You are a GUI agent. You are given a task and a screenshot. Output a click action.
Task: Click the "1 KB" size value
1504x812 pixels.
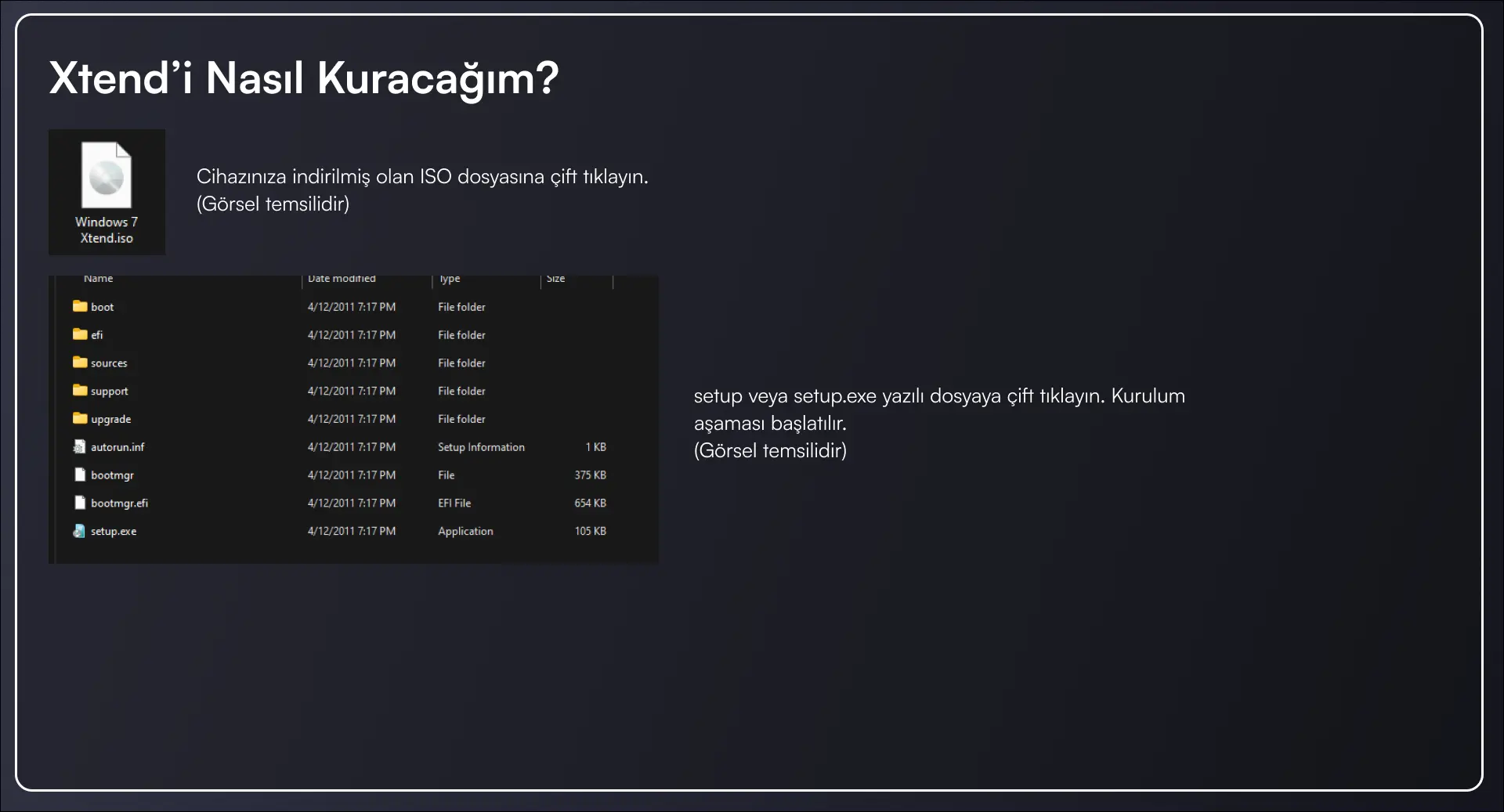click(x=595, y=447)
